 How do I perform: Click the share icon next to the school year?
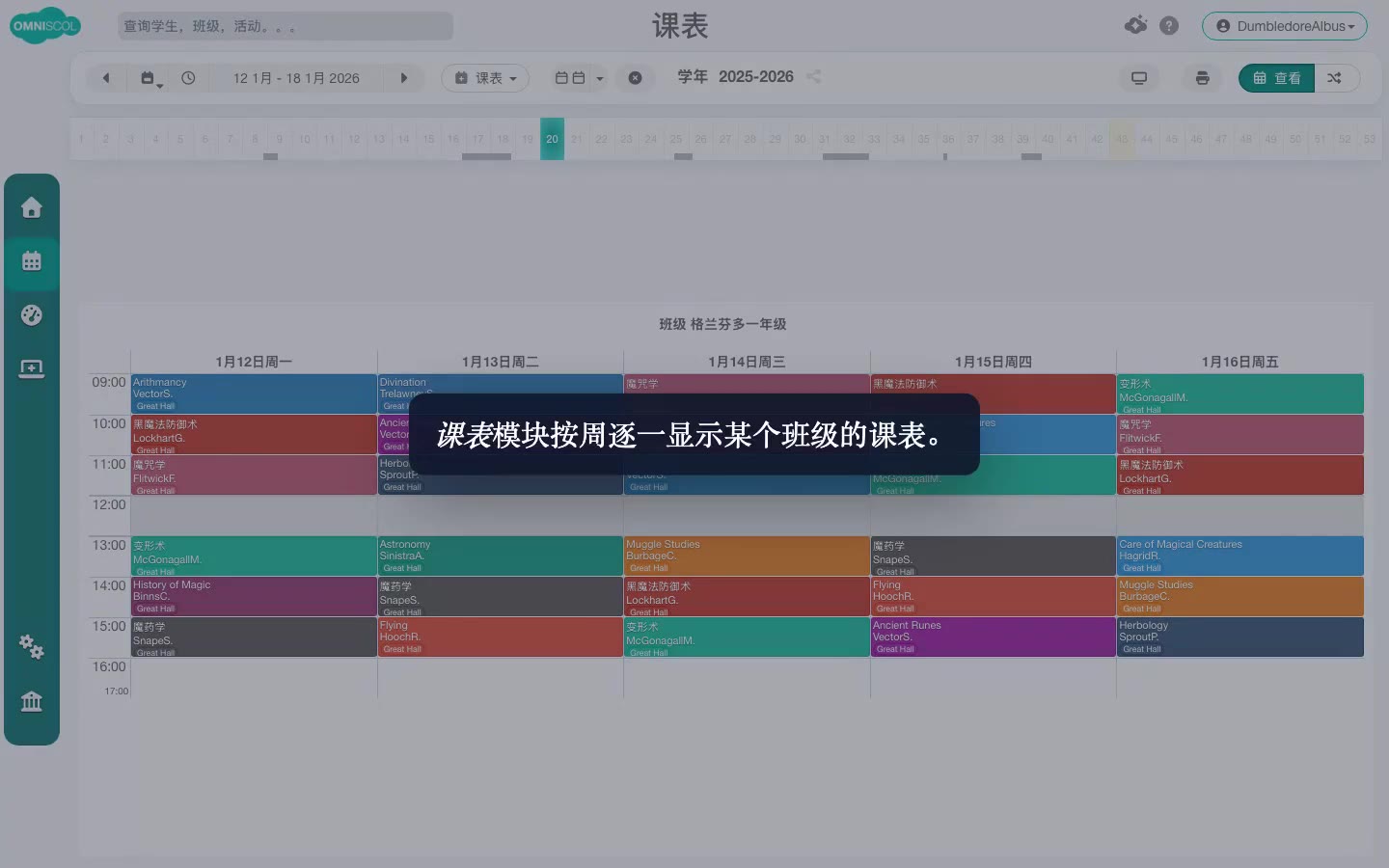tap(814, 76)
